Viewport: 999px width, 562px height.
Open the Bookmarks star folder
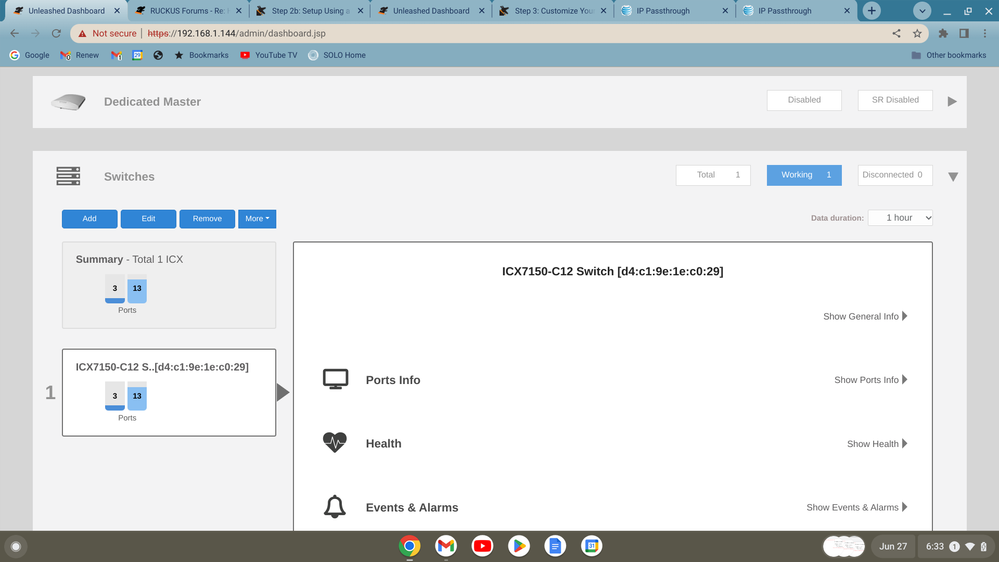pos(201,55)
